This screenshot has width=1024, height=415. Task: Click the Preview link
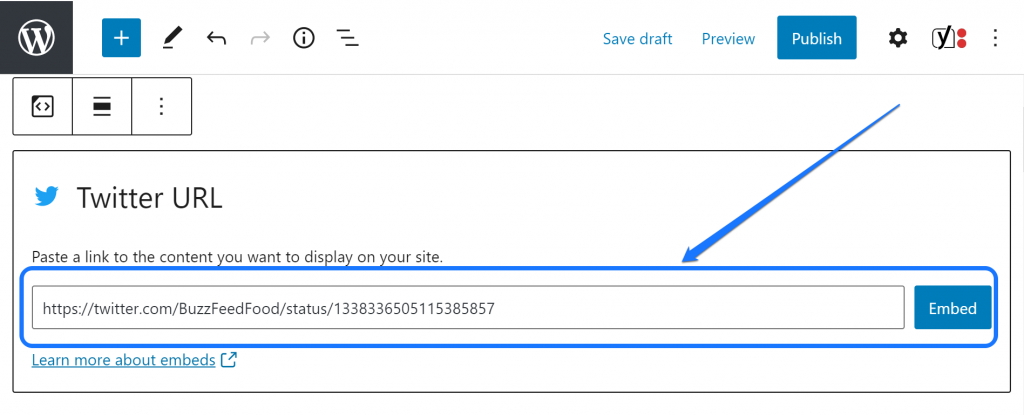click(x=728, y=39)
